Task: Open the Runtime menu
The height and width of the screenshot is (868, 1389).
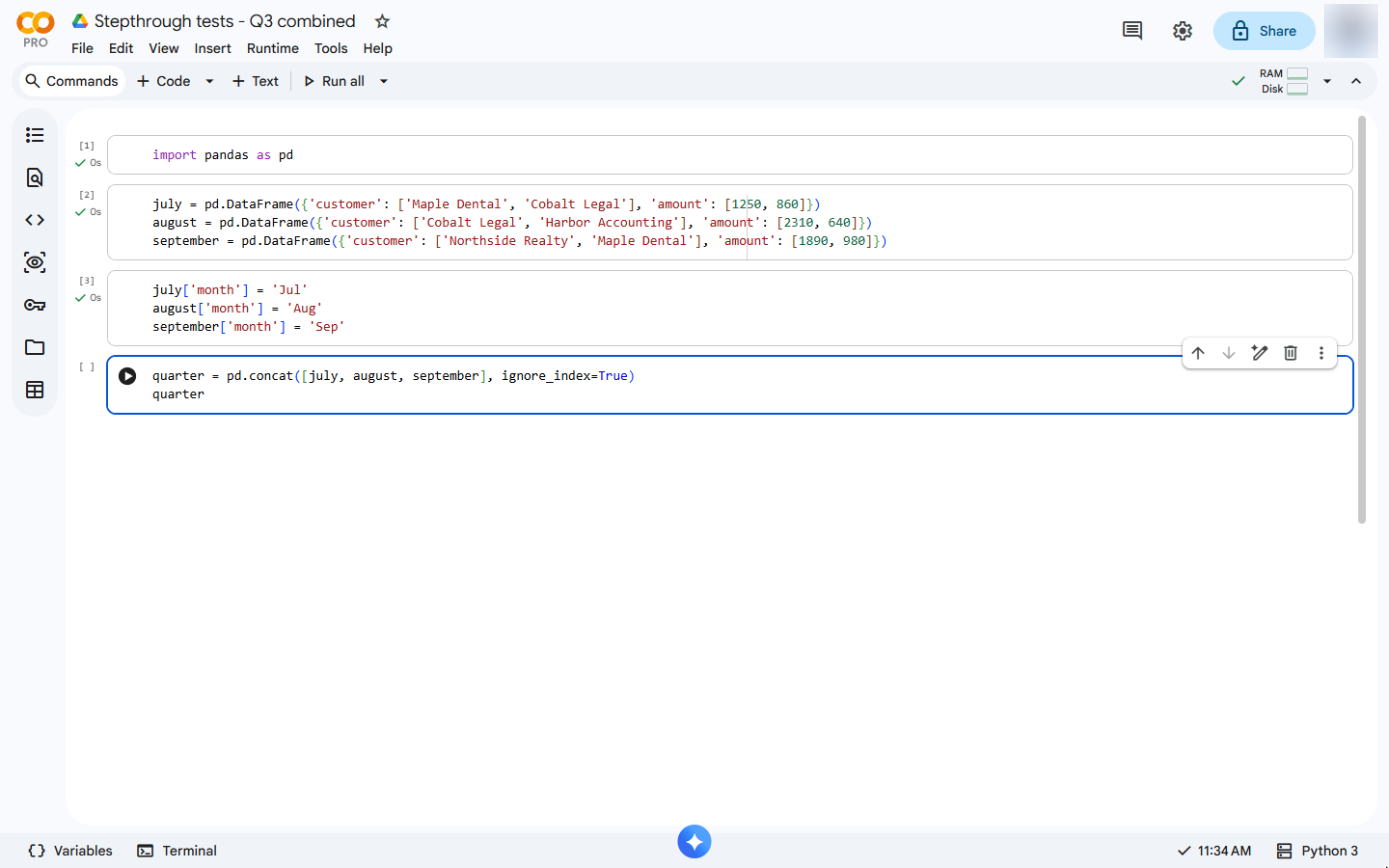Action: [273, 48]
